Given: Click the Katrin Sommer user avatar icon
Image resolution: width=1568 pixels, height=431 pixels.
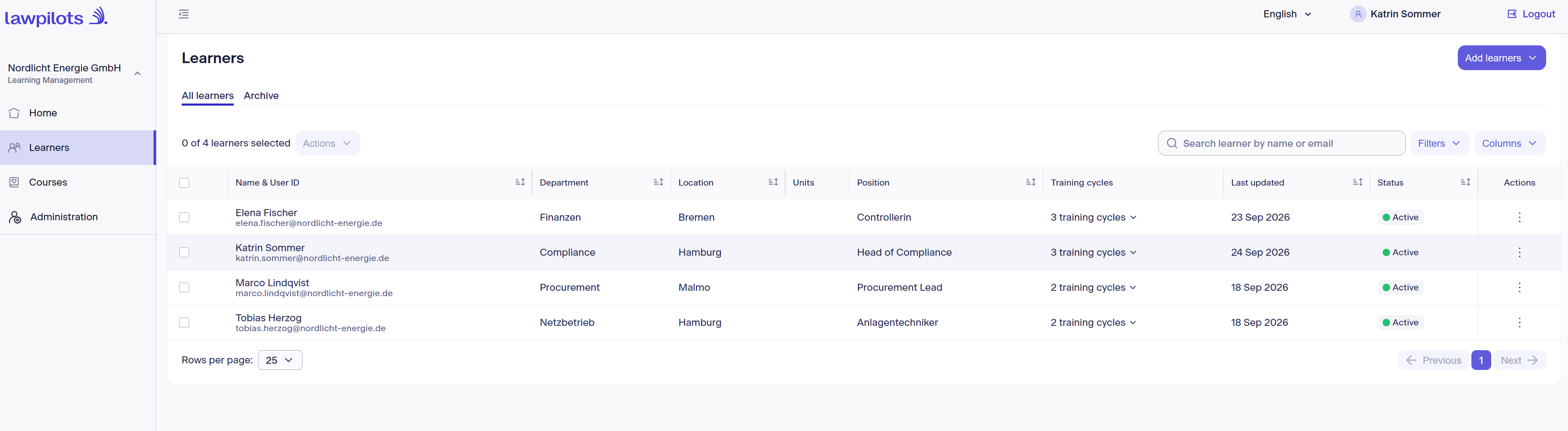Looking at the screenshot, I should coord(1357,14).
